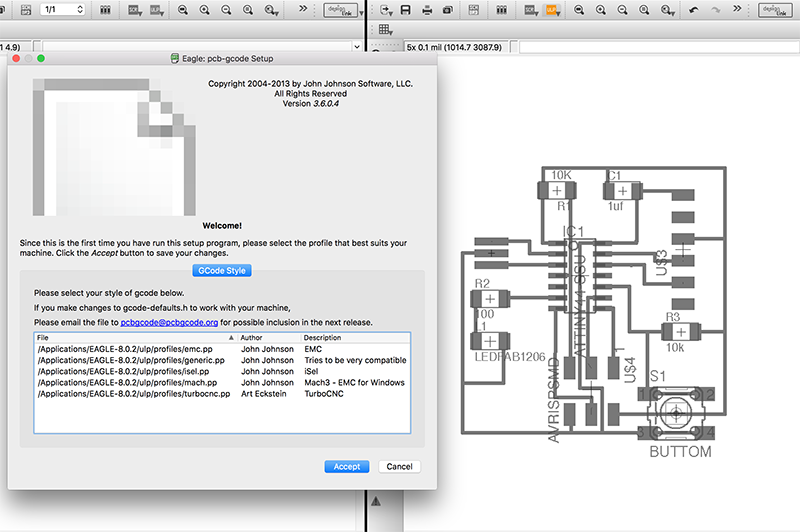Click Zoom select in the board window toolbar
Viewport: 800px width, 532px height.
click(668, 10)
